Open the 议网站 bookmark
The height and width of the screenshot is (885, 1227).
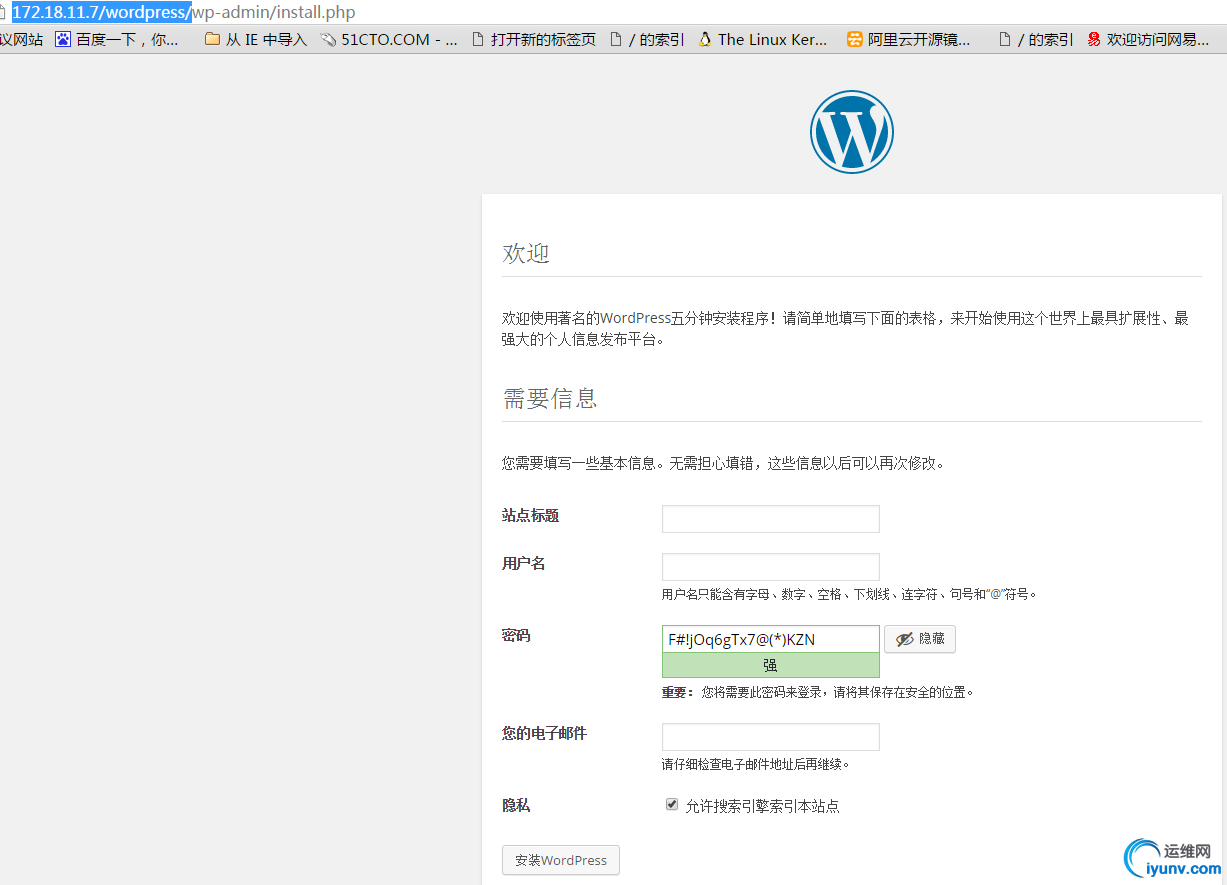pyautogui.click(x=22, y=40)
